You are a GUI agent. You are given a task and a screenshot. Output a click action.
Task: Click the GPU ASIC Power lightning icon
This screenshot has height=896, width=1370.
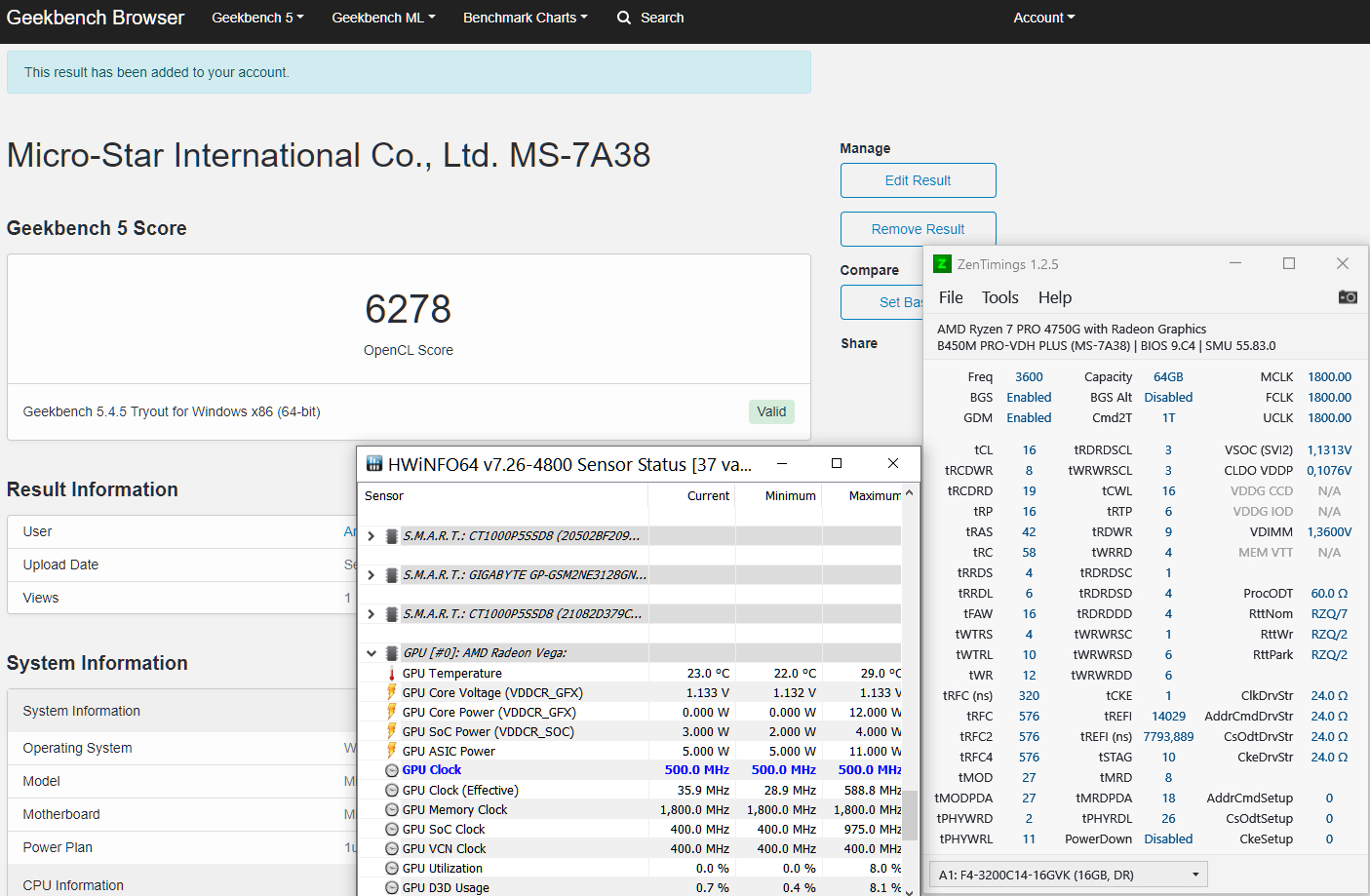[392, 751]
